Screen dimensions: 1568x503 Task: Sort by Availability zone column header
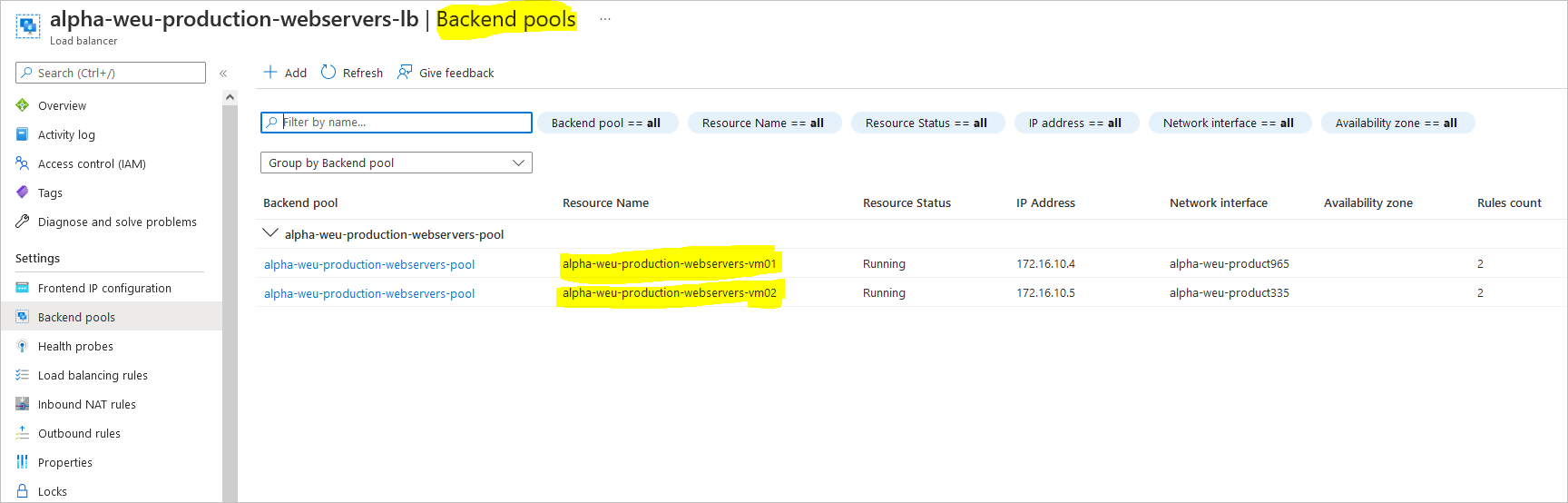click(1368, 202)
